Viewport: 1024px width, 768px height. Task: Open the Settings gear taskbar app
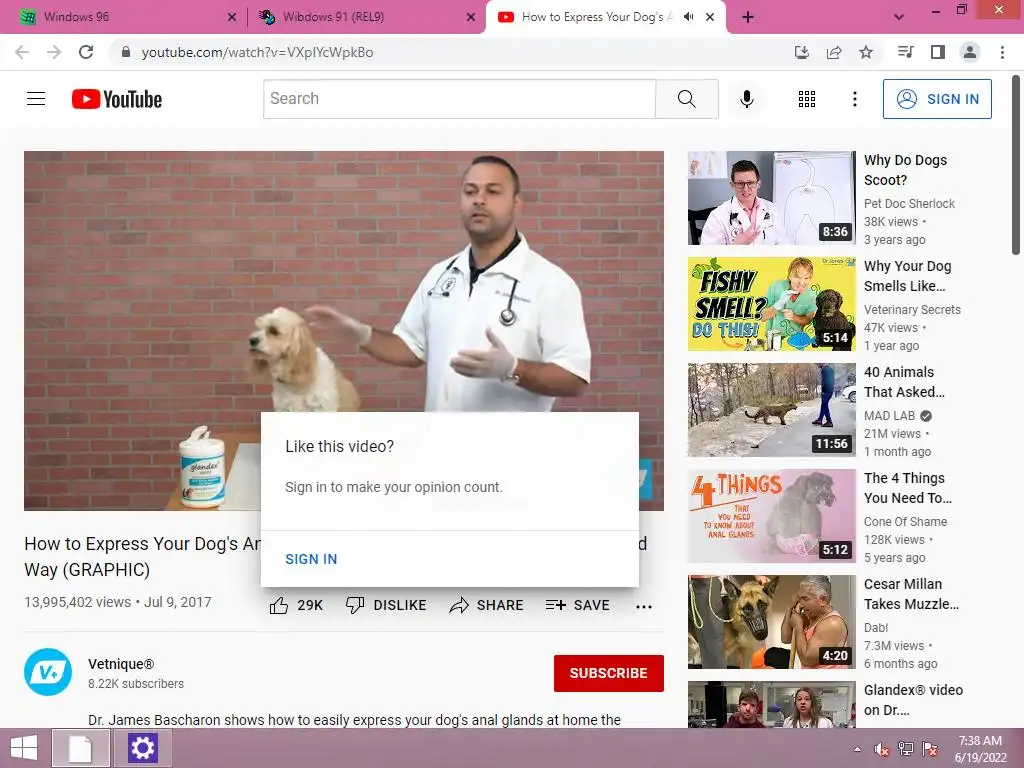click(x=142, y=748)
